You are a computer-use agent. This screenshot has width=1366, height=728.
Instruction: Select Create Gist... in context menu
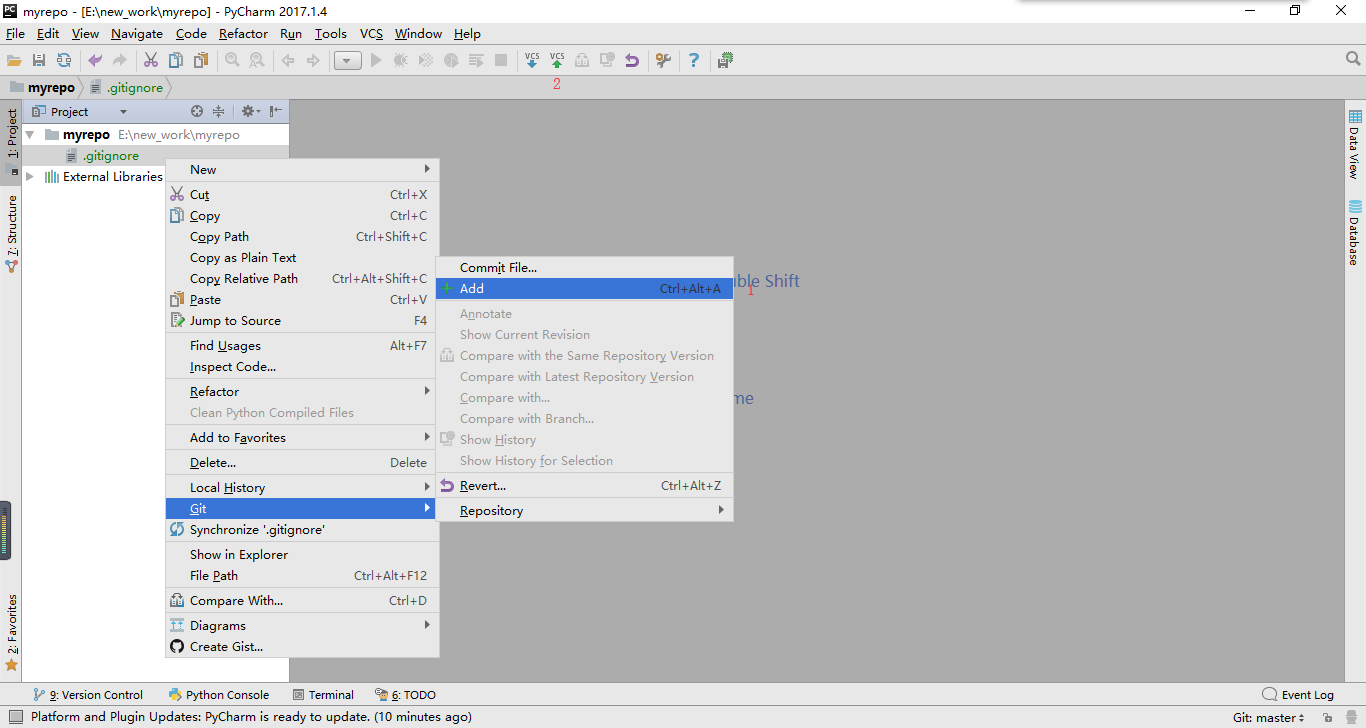click(x=302, y=647)
